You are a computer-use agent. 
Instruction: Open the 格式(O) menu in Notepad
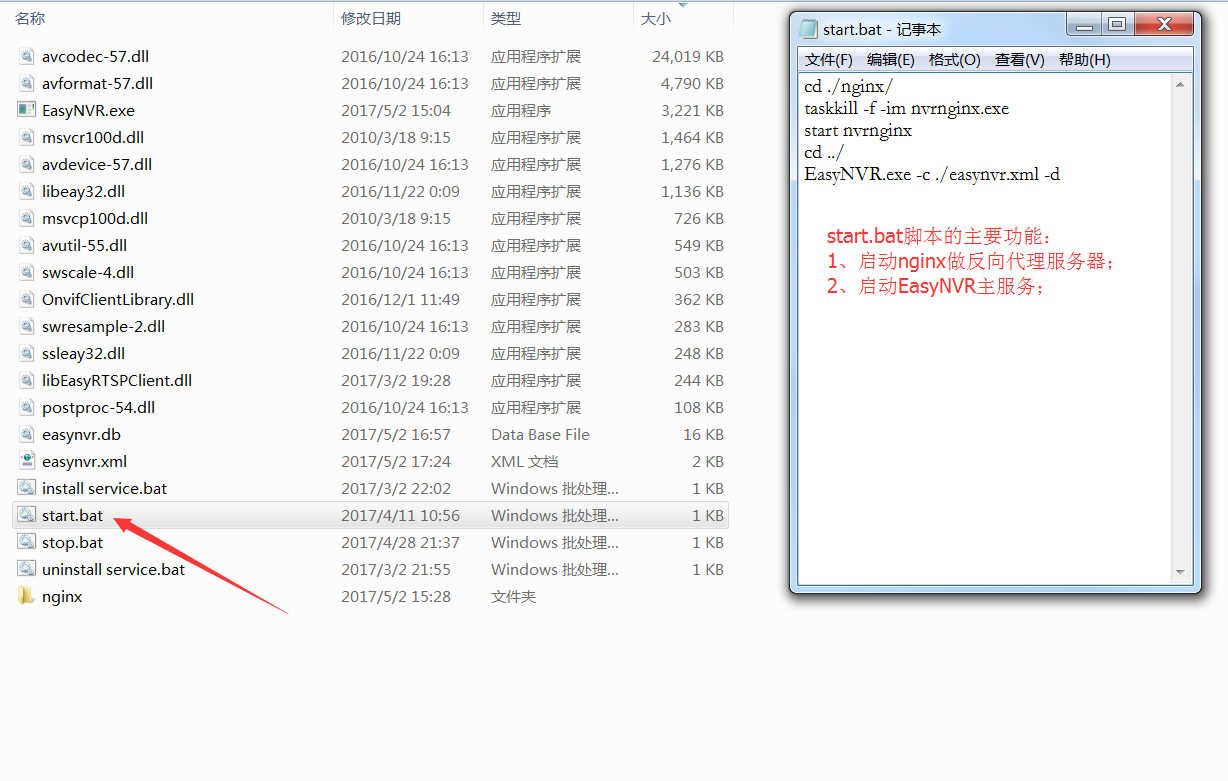point(954,60)
